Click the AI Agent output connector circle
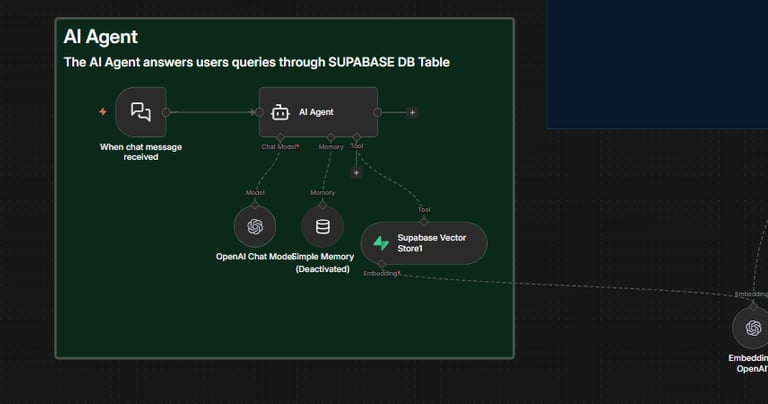 (377, 113)
